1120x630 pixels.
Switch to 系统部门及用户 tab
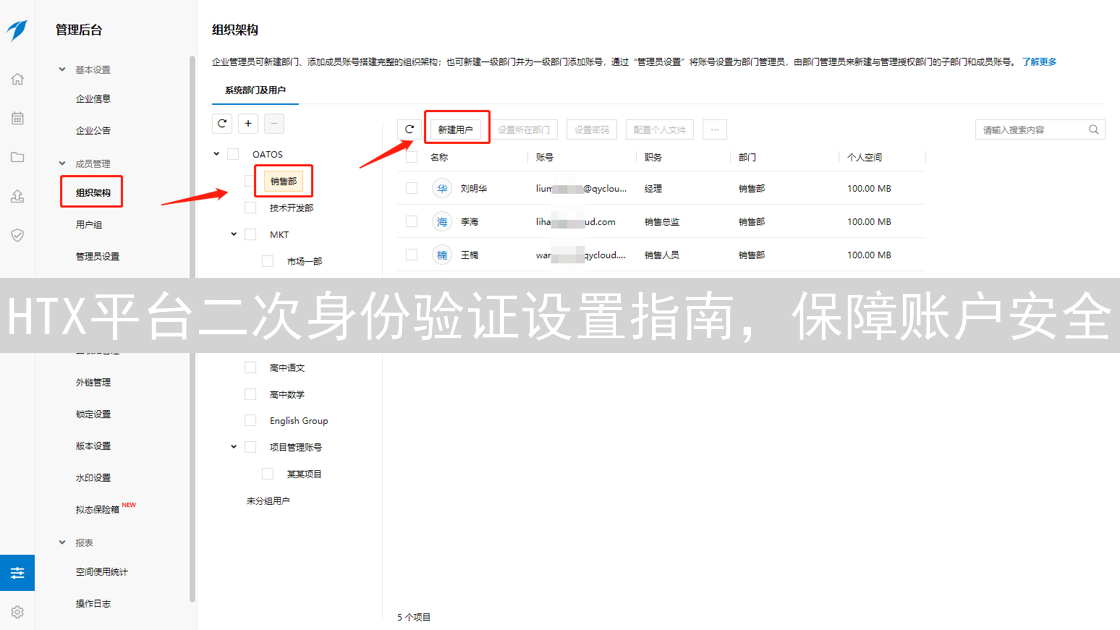[255, 90]
